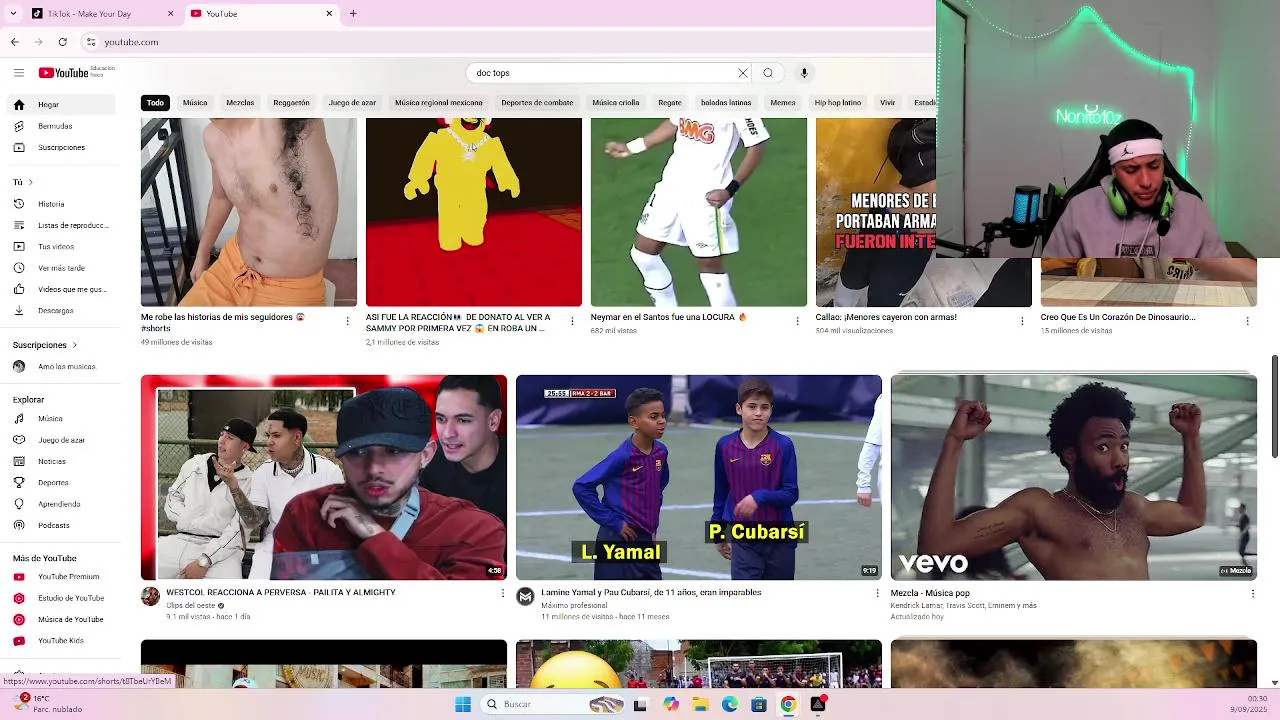This screenshot has width=1280, height=720.
Task: Expand the Tú section
Action: click(23, 182)
